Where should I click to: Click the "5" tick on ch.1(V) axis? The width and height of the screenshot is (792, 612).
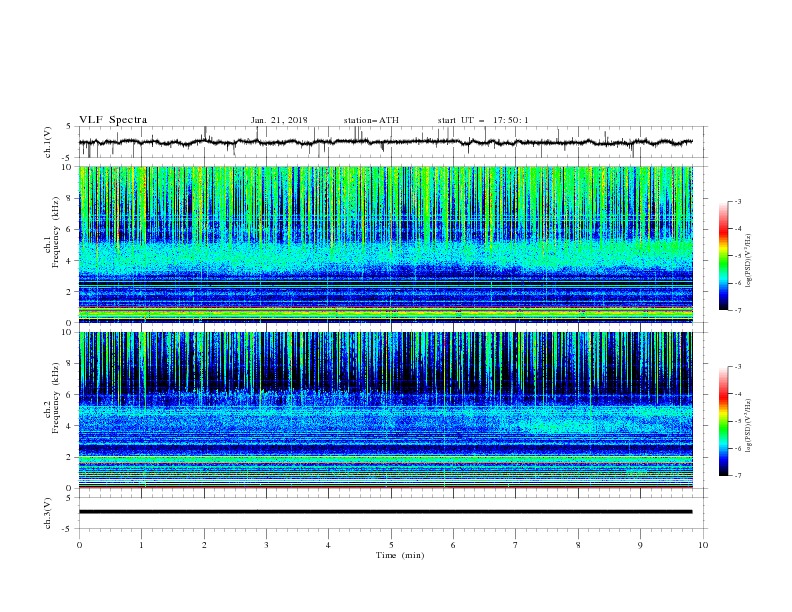click(70, 126)
